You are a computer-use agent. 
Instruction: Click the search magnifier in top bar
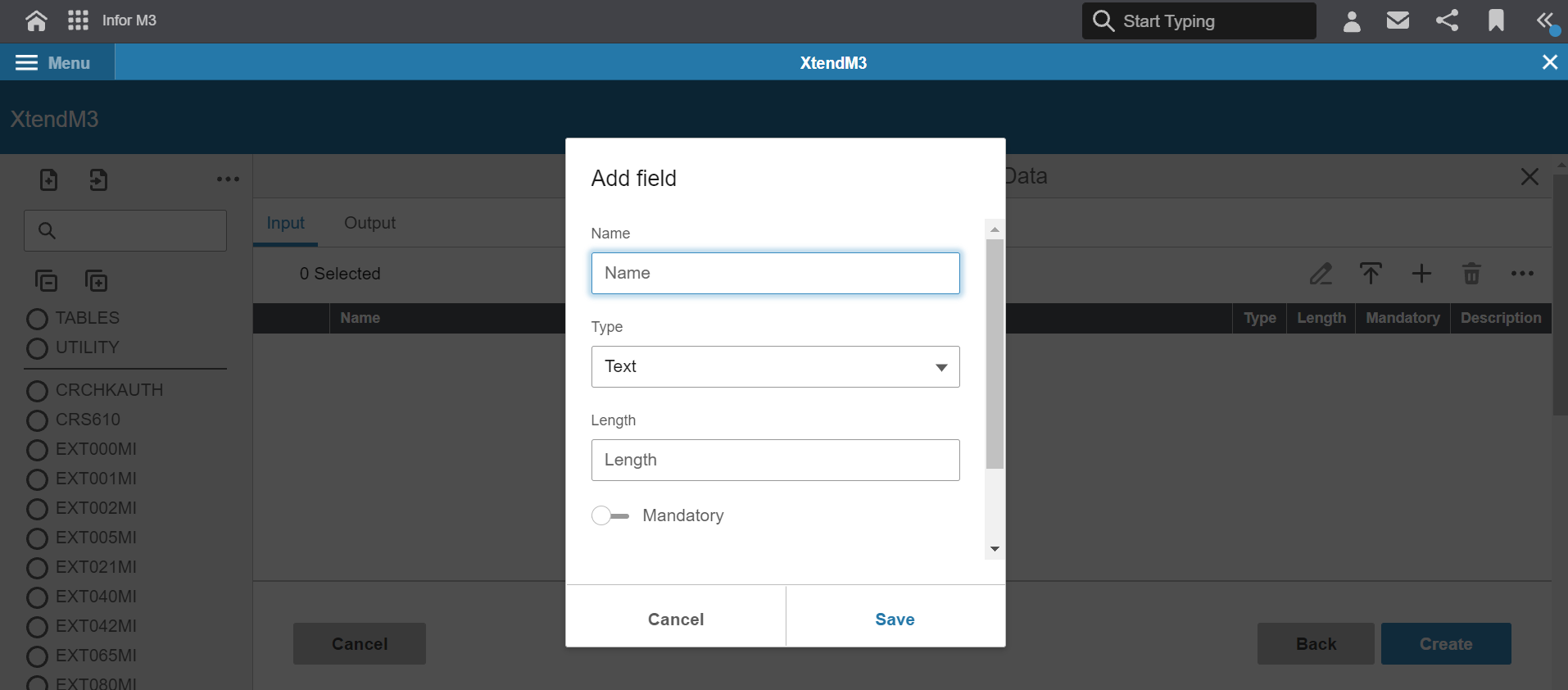coord(1103,20)
